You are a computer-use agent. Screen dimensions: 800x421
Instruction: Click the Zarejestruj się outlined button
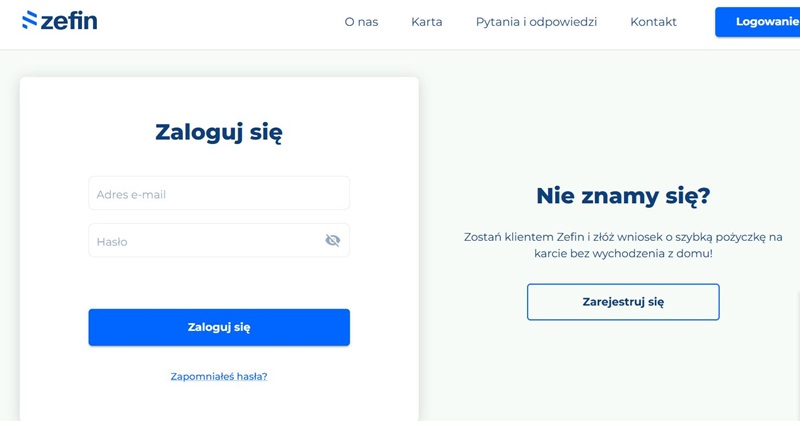pos(623,301)
